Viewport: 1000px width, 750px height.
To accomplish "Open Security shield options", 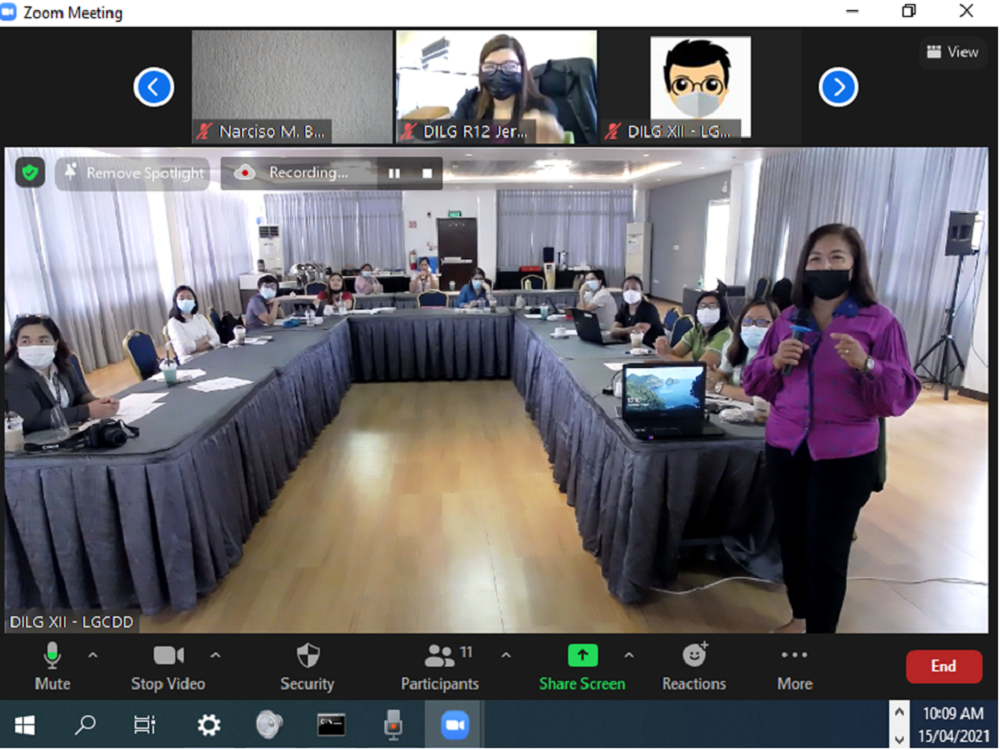I will 307,666.
